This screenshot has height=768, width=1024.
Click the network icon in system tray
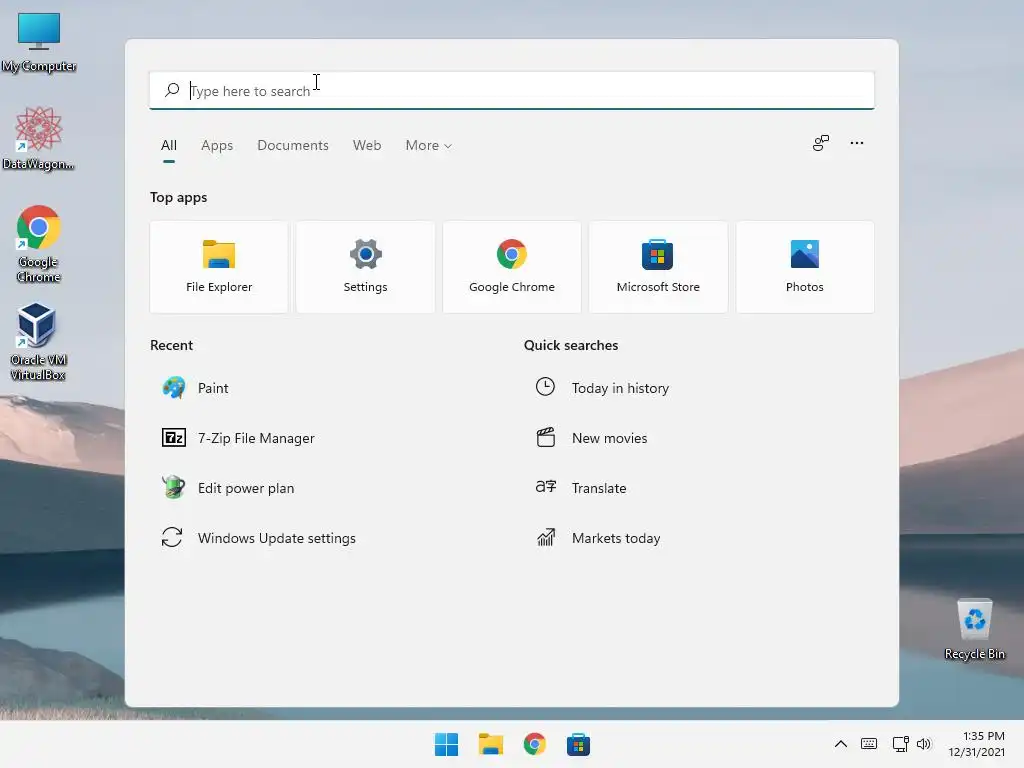tap(901, 744)
